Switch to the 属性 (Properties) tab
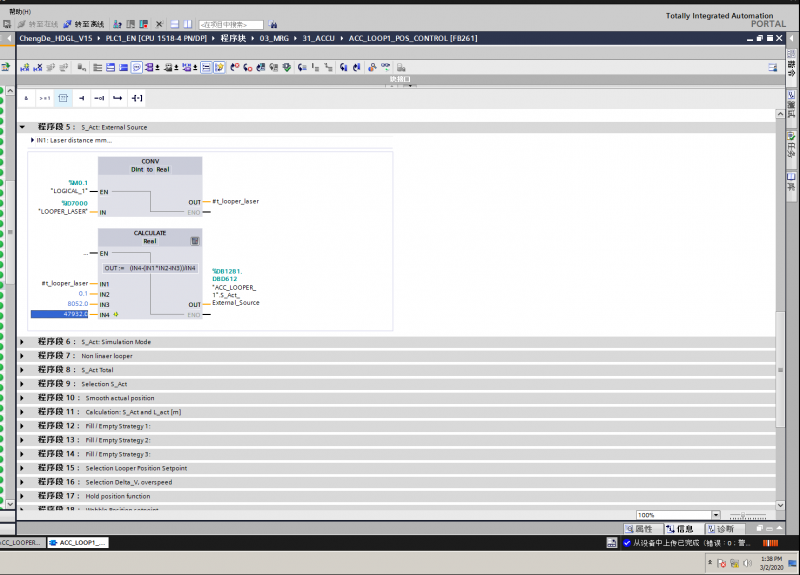This screenshot has width=800, height=575. coord(639,528)
